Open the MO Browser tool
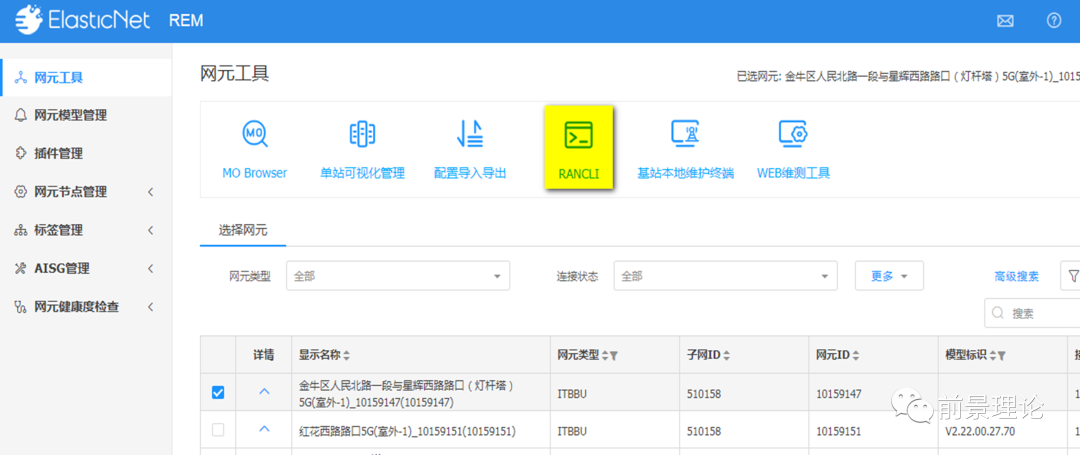This screenshot has height=455, width=1080. [x=254, y=150]
